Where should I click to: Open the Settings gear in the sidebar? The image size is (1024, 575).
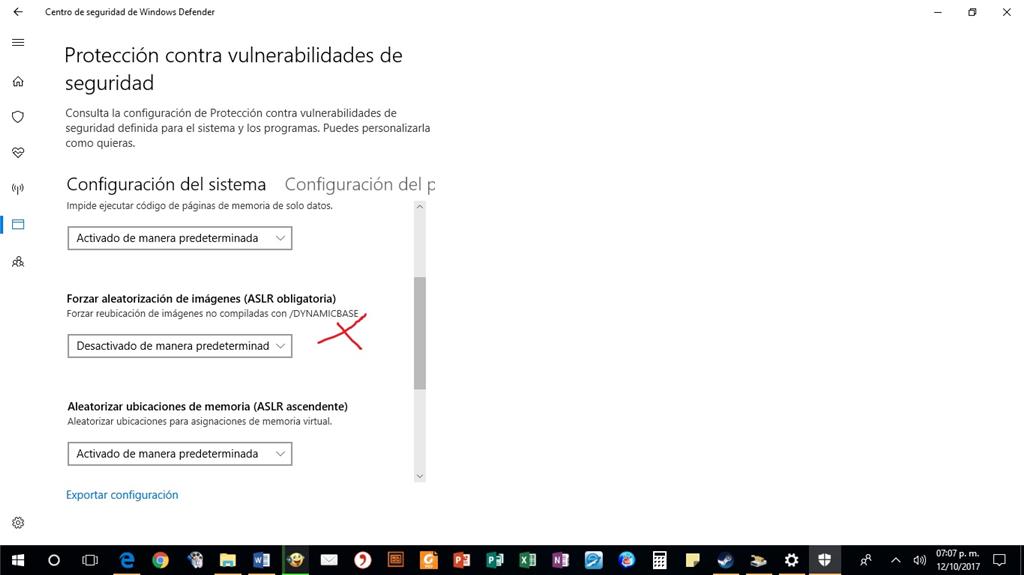click(x=18, y=523)
